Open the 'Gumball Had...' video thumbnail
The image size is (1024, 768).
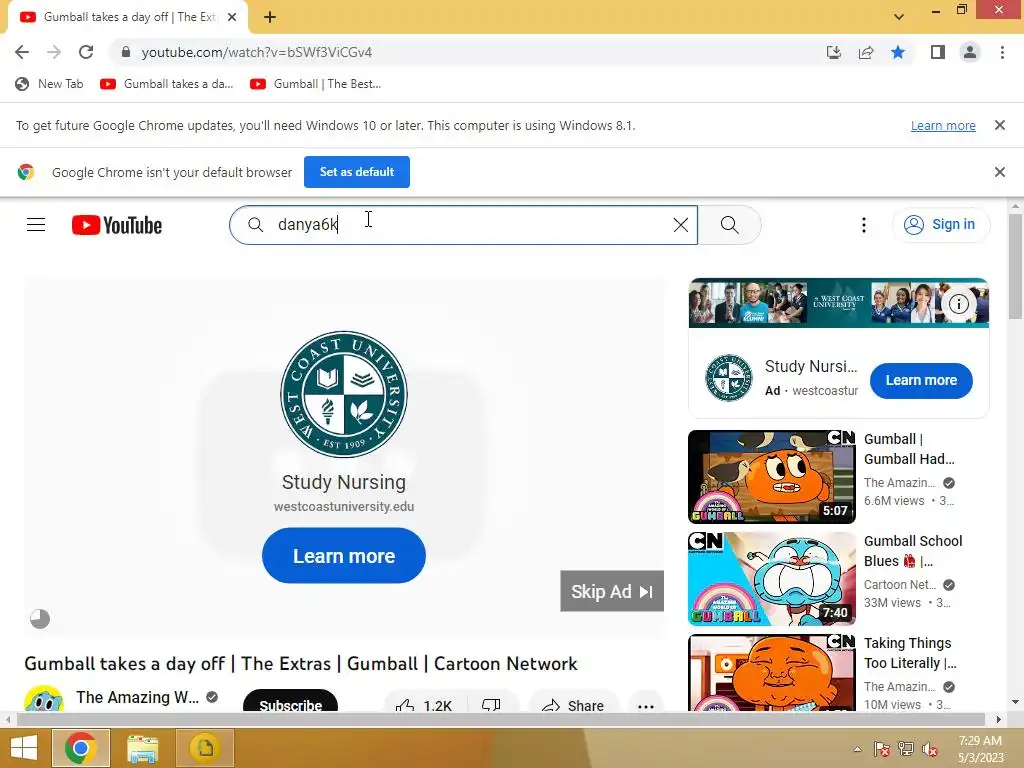[771, 477]
